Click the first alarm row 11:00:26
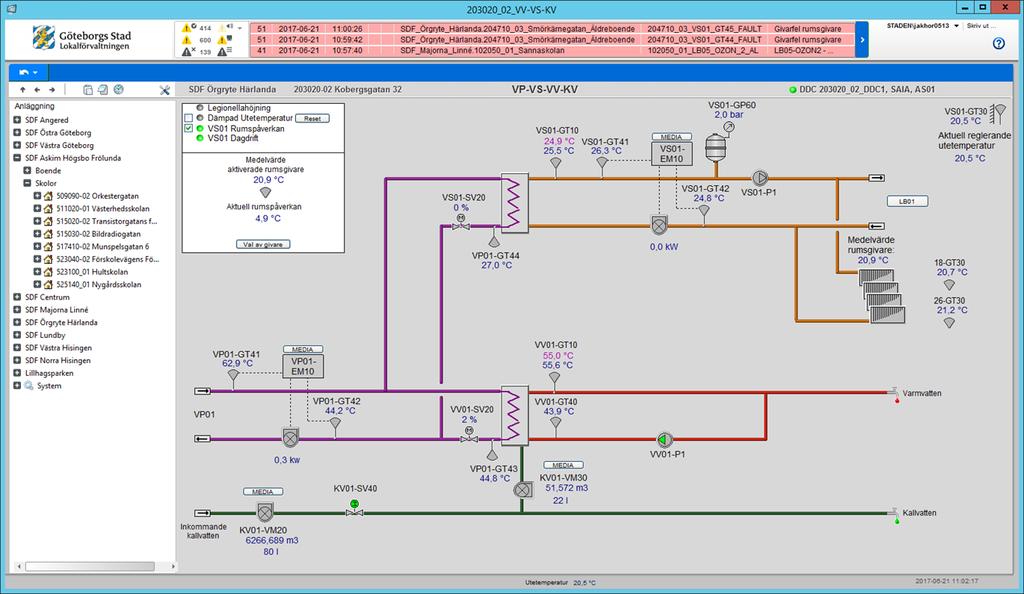1024x594 pixels. [x=552, y=29]
